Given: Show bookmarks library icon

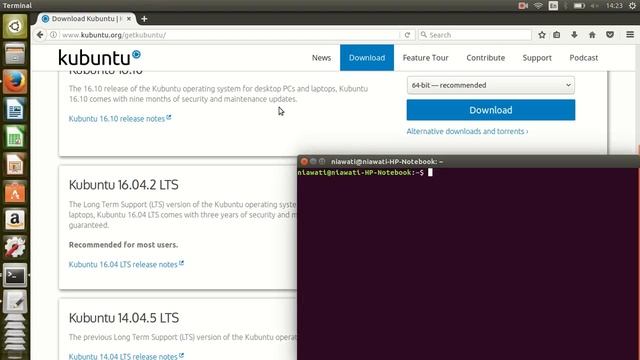Looking at the screenshot, I should 556,35.
